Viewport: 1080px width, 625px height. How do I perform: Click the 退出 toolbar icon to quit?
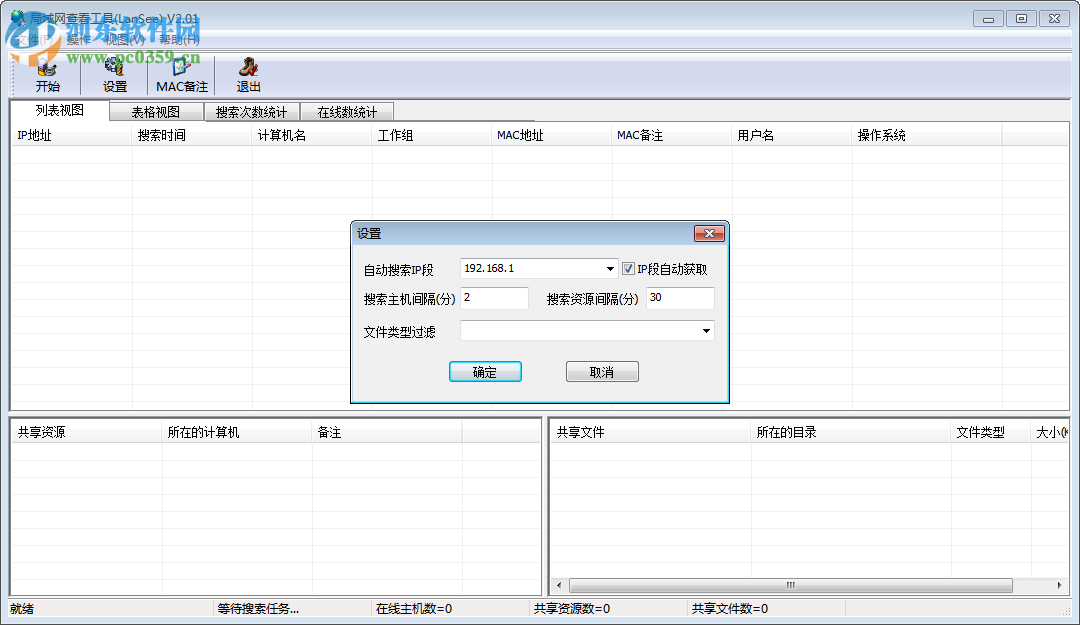point(247,74)
